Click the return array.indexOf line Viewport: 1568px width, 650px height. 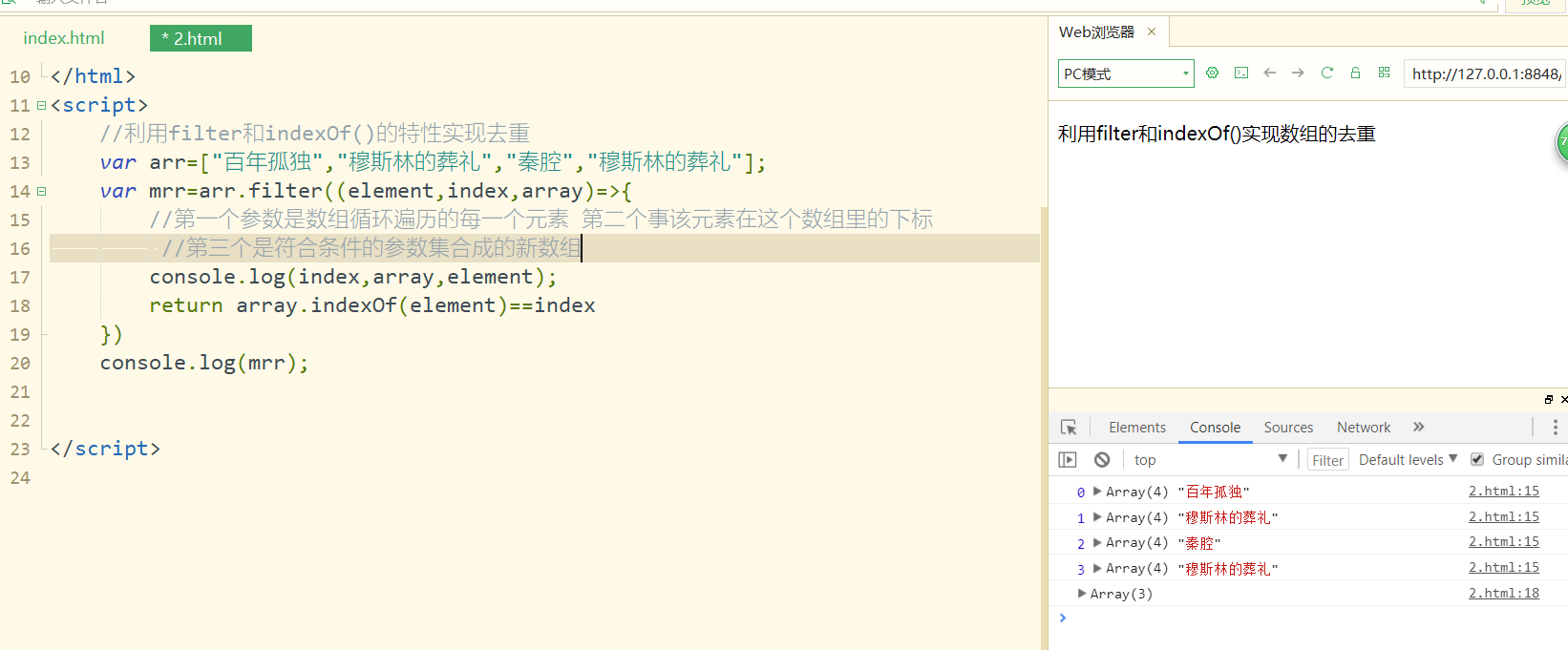pos(372,305)
